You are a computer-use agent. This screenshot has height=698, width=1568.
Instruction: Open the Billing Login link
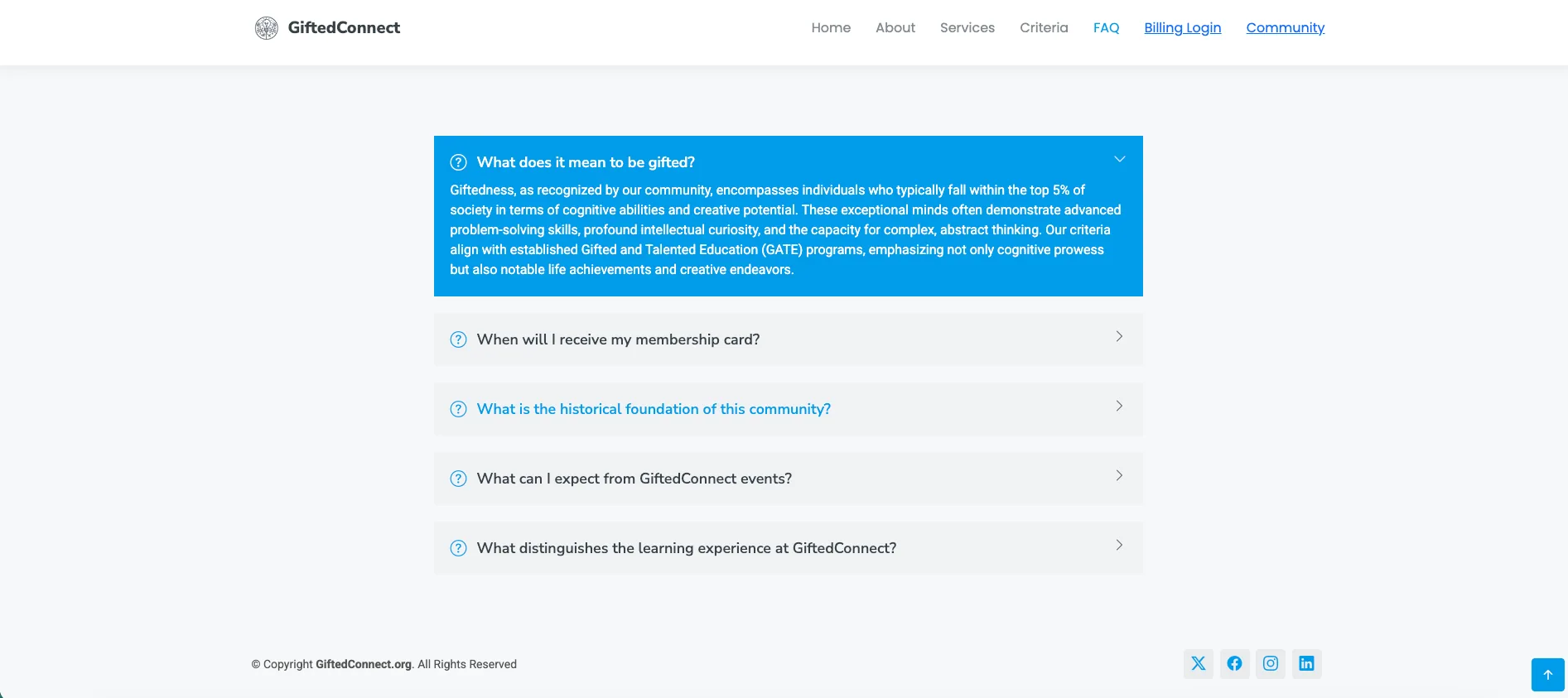coord(1182,27)
